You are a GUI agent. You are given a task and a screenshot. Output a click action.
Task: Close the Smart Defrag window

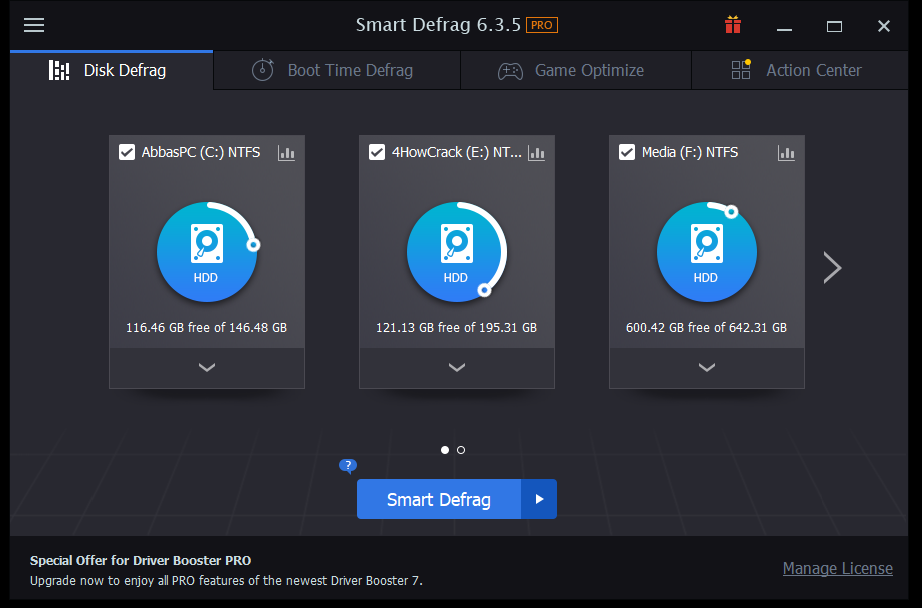coord(884,26)
